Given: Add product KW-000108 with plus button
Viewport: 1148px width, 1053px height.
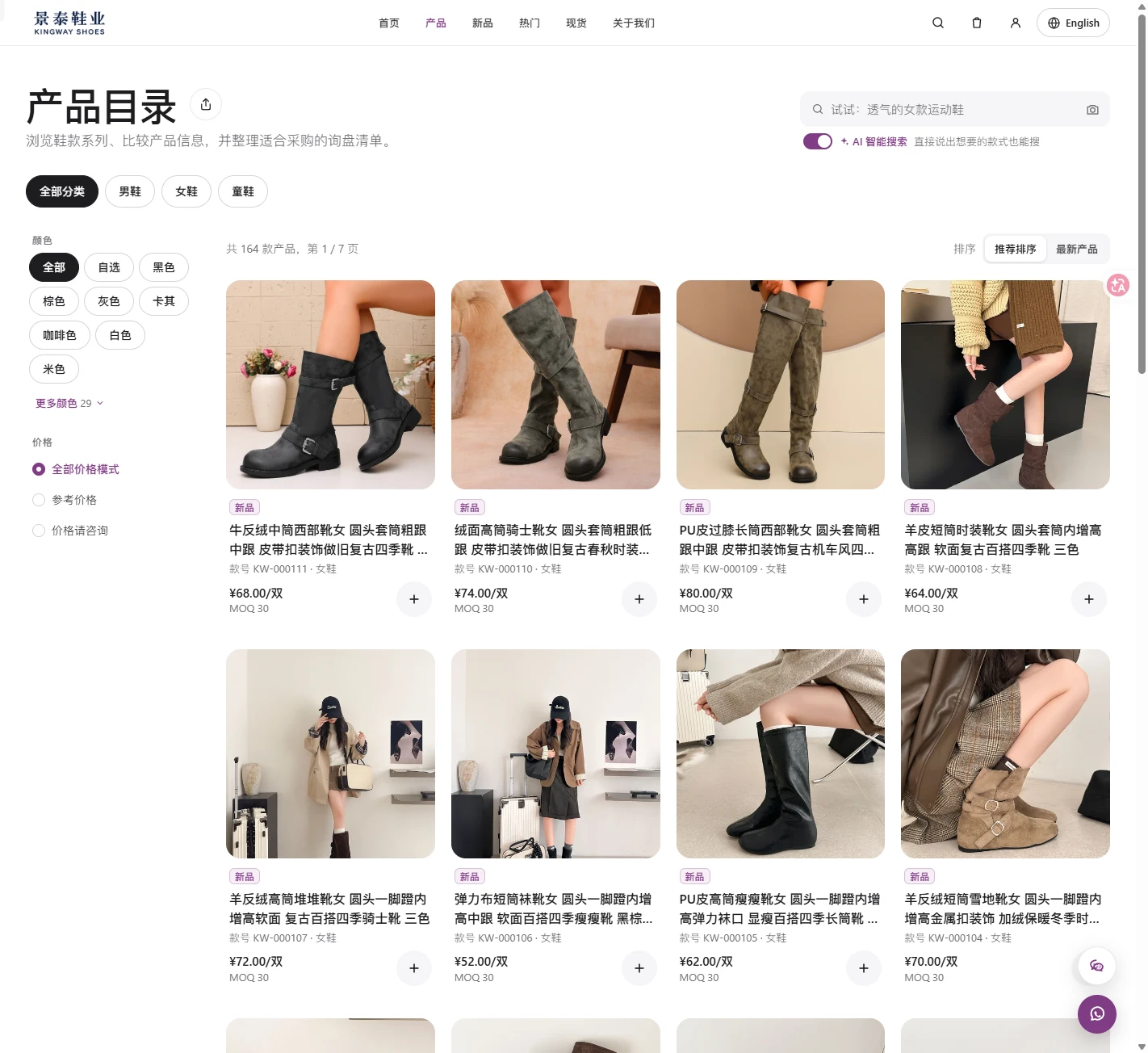Looking at the screenshot, I should 1089,599.
